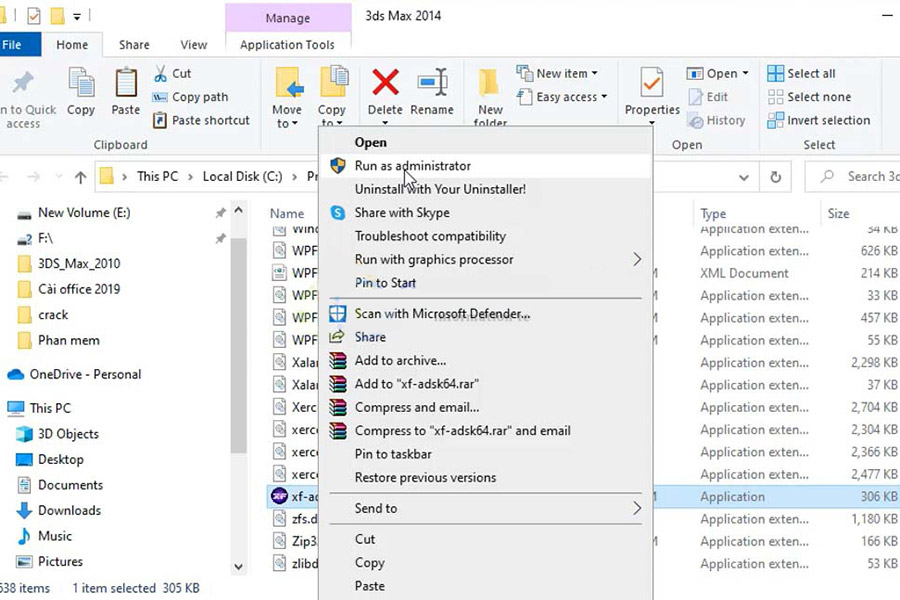
Task: Choose Pin to taskbar from context menu
Action: 486,454
